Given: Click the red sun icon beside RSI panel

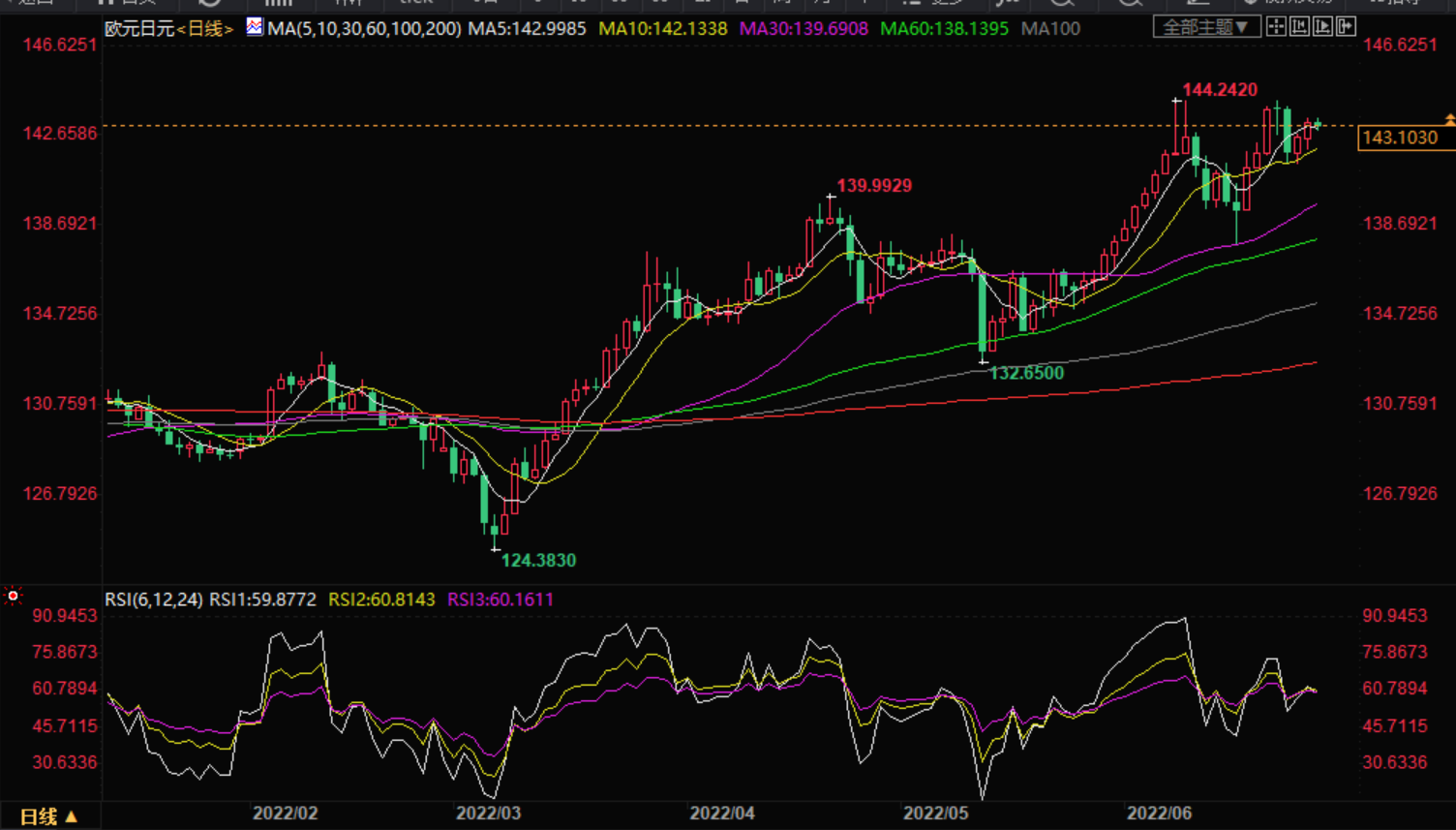Looking at the screenshot, I should [13, 596].
